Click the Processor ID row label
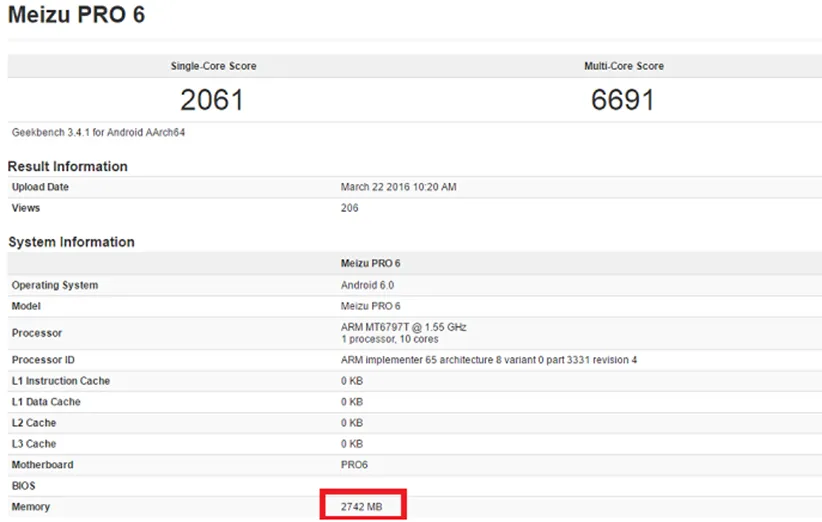822x522 pixels. click(x=45, y=360)
